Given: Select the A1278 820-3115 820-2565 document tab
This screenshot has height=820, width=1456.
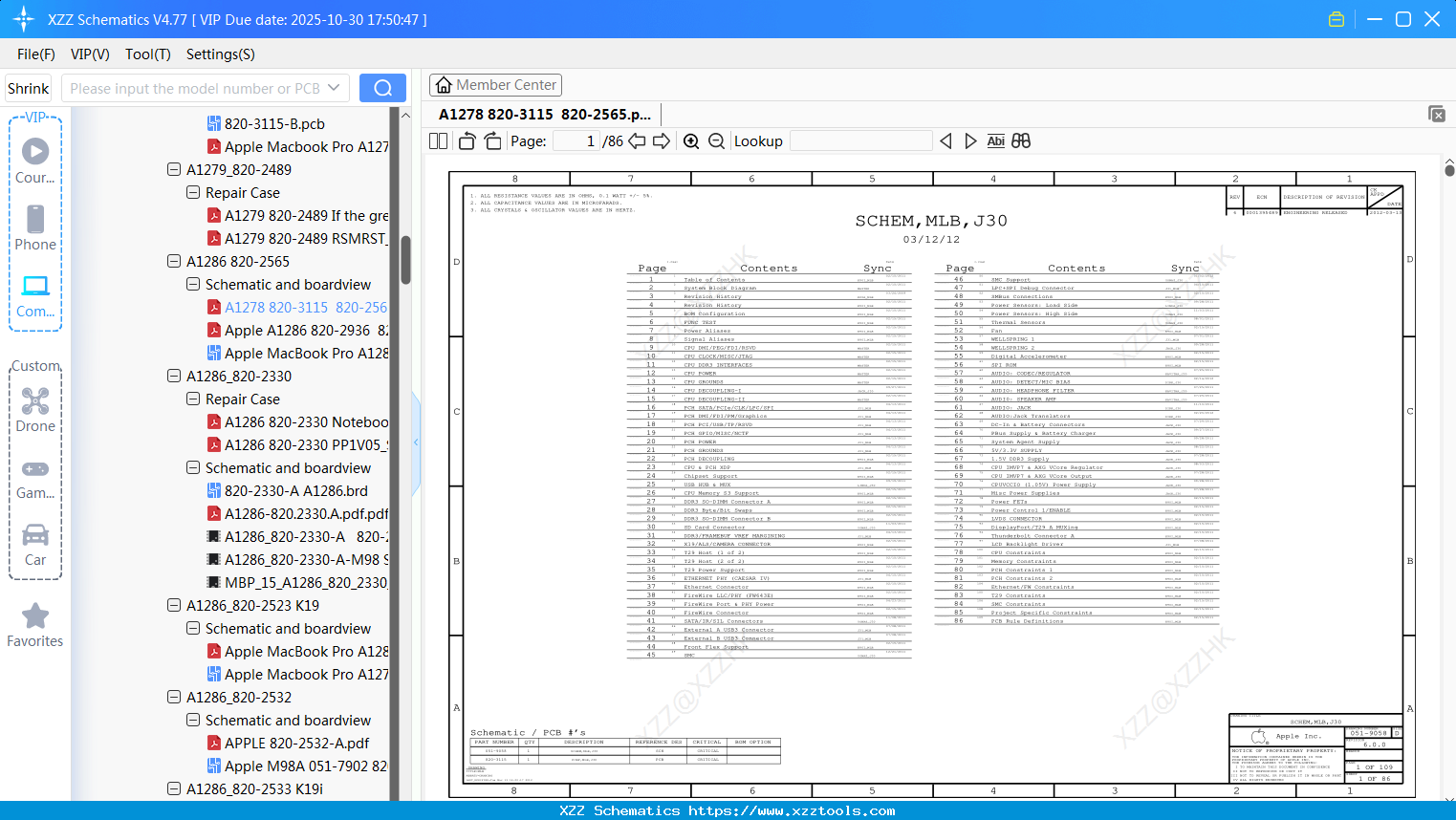Looking at the screenshot, I should click(545, 115).
